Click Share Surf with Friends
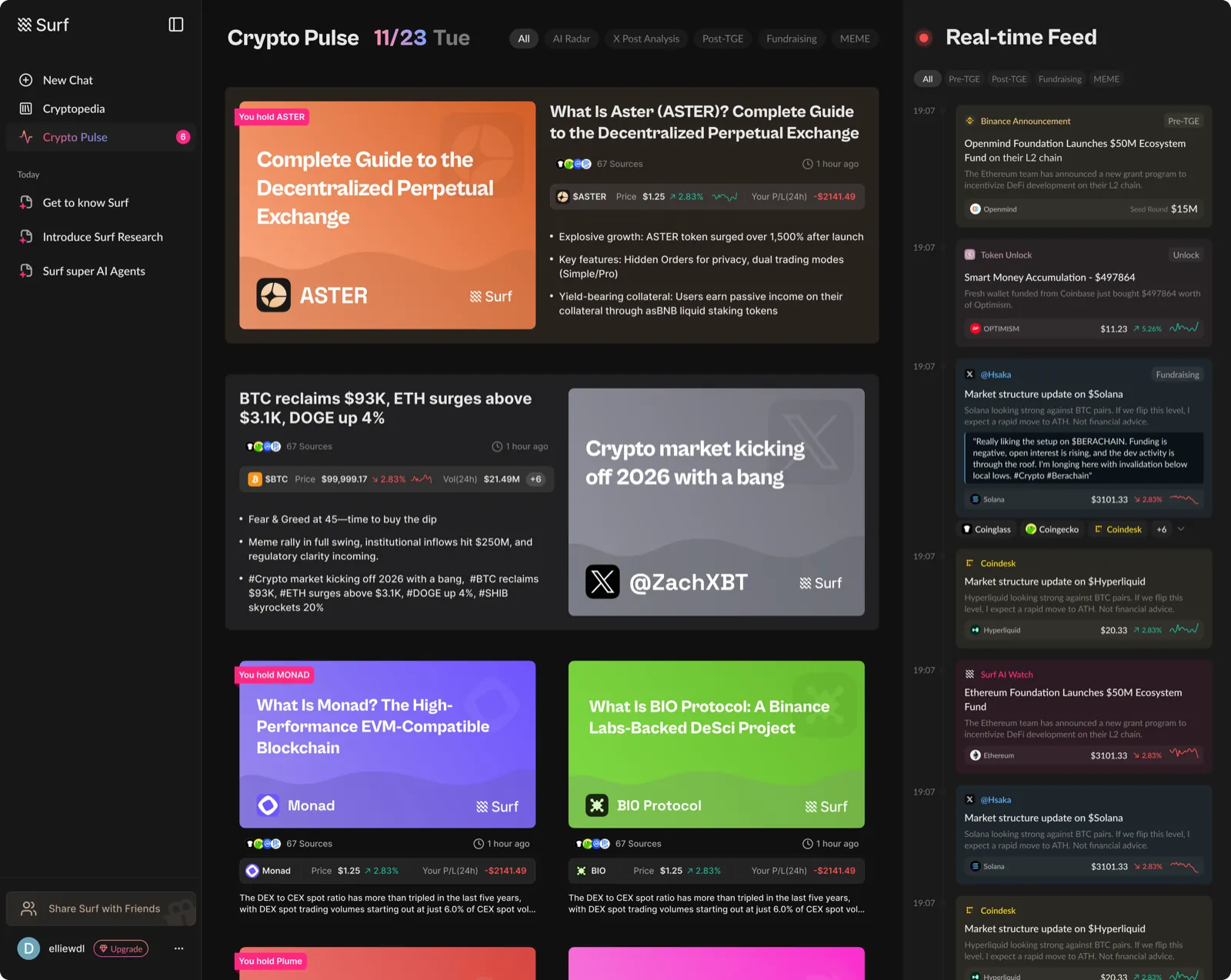1231x980 pixels. click(101, 908)
